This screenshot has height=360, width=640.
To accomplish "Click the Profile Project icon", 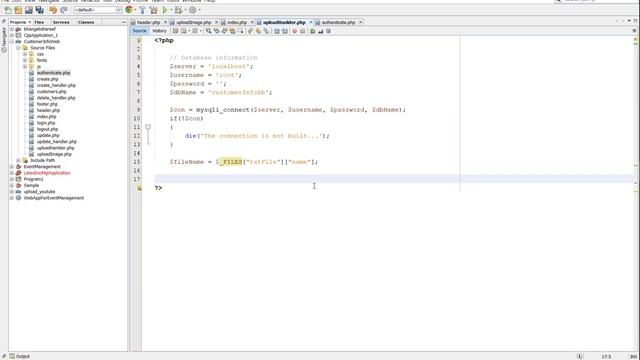I will click(x=192, y=10).
